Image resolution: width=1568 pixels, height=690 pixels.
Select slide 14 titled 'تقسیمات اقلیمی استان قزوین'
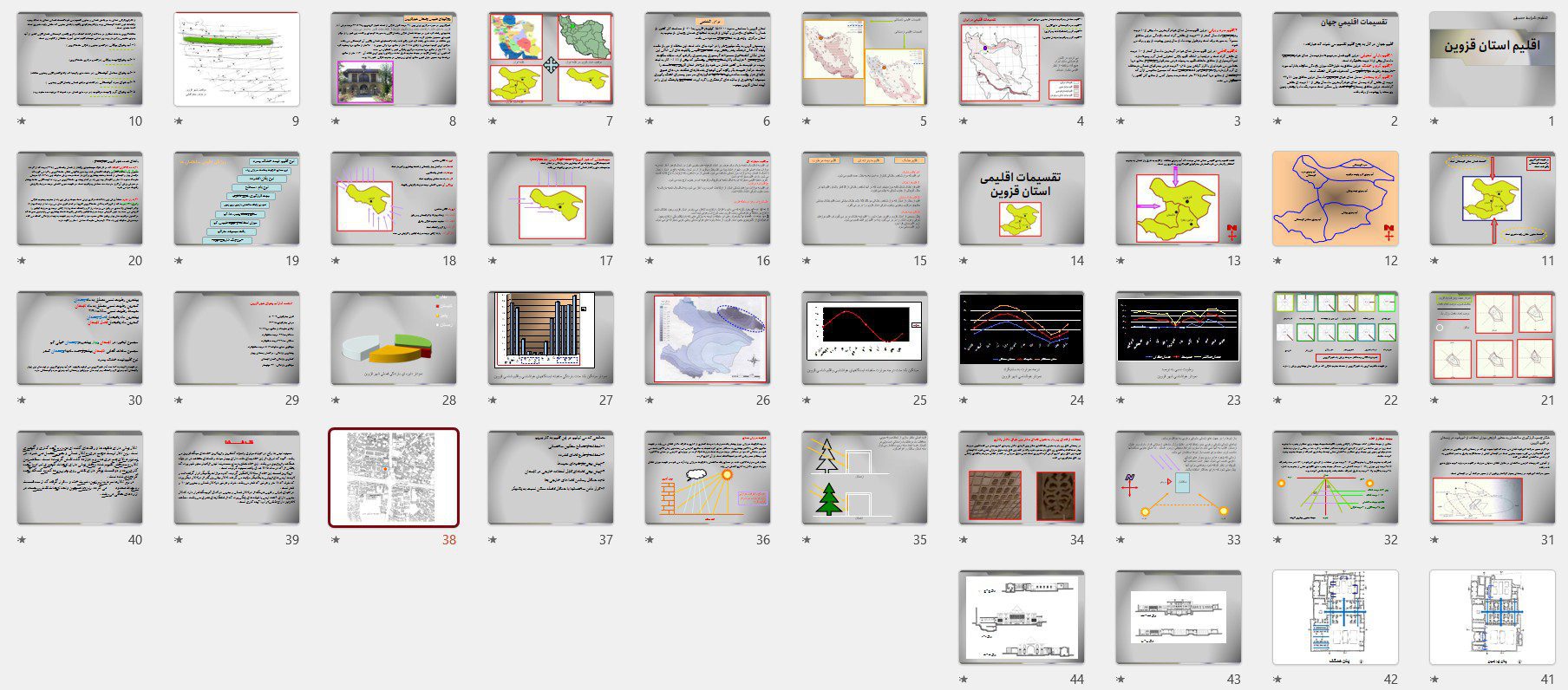(1021, 199)
